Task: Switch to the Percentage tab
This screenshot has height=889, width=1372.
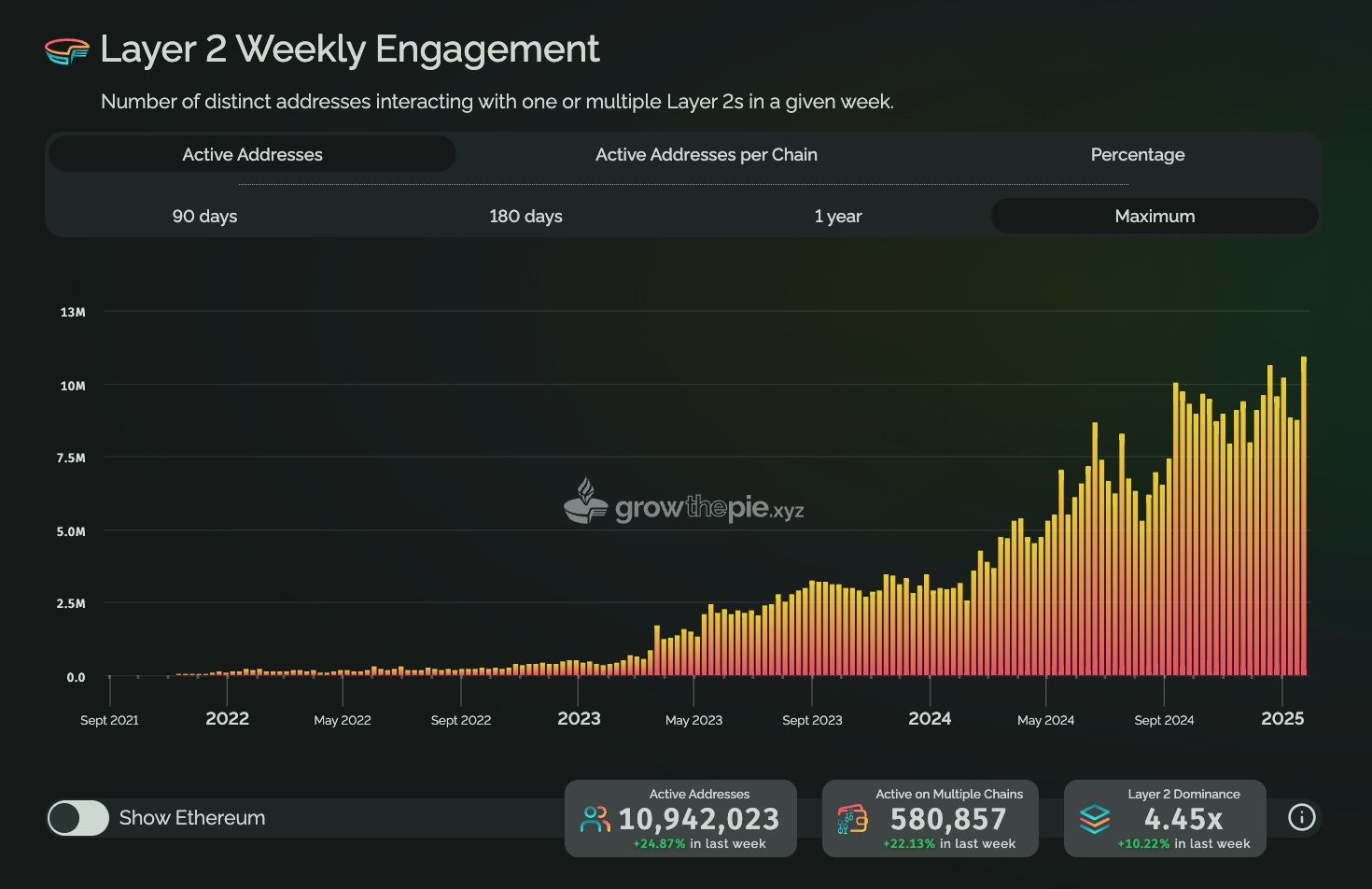Action: pyautogui.click(x=1138, y=154)
